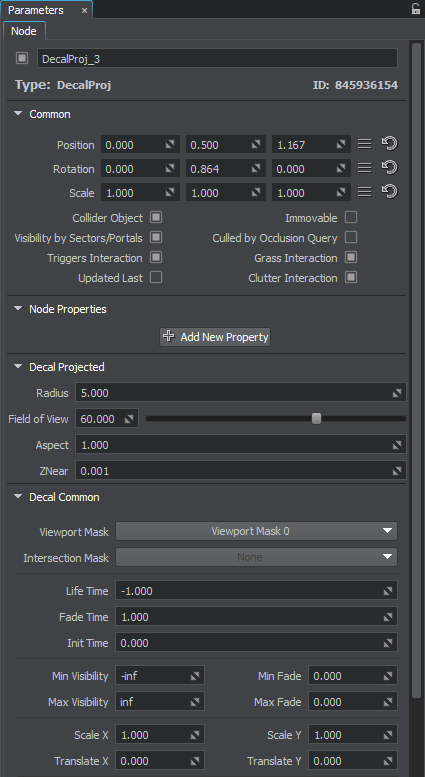Click the DecalProj_3 node name field
Viewport: 425px width, 777px height.
click(x=217, y=58)
